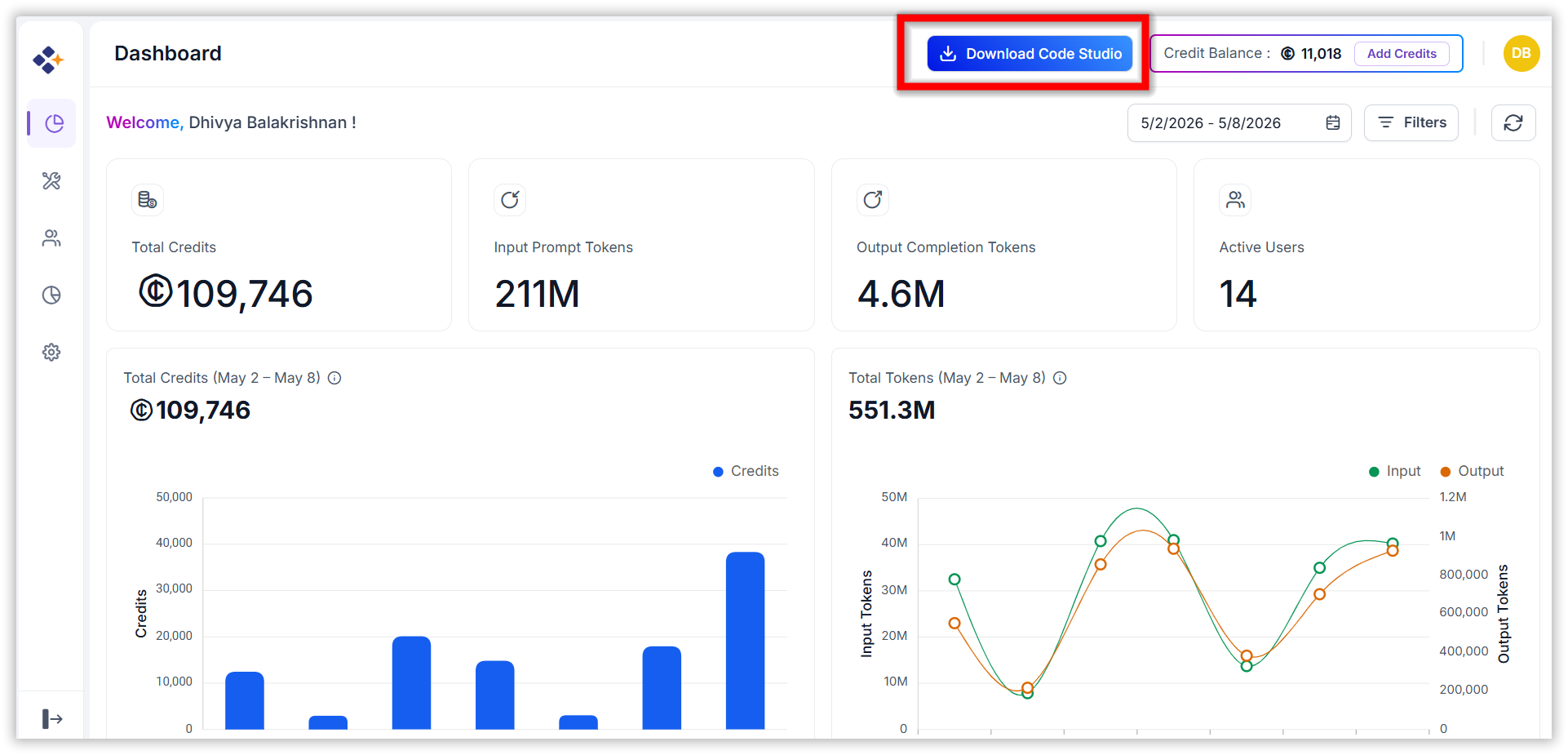
Task: Click the info icon beside Total Credits chart title
Action: (334, 378)
